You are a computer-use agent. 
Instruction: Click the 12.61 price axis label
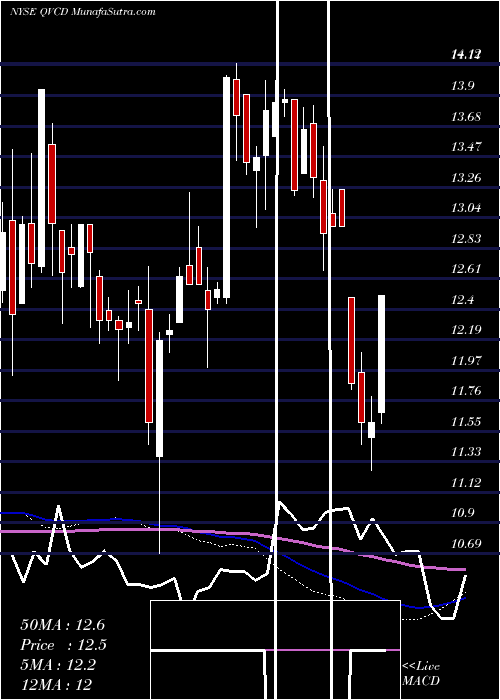466,269
